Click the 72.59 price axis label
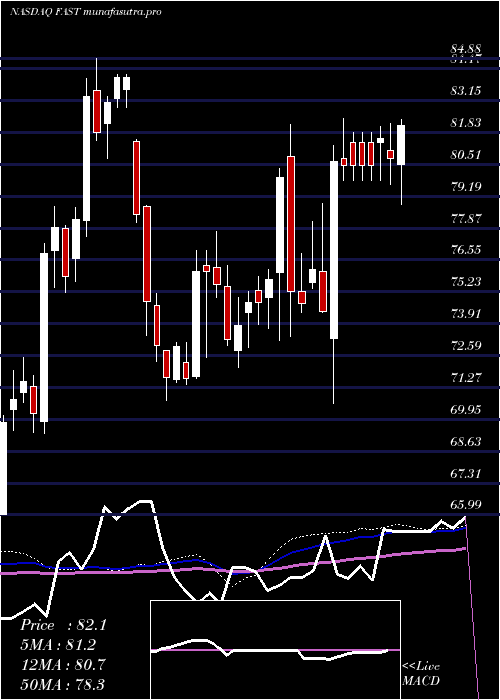 tap(466, 346)
